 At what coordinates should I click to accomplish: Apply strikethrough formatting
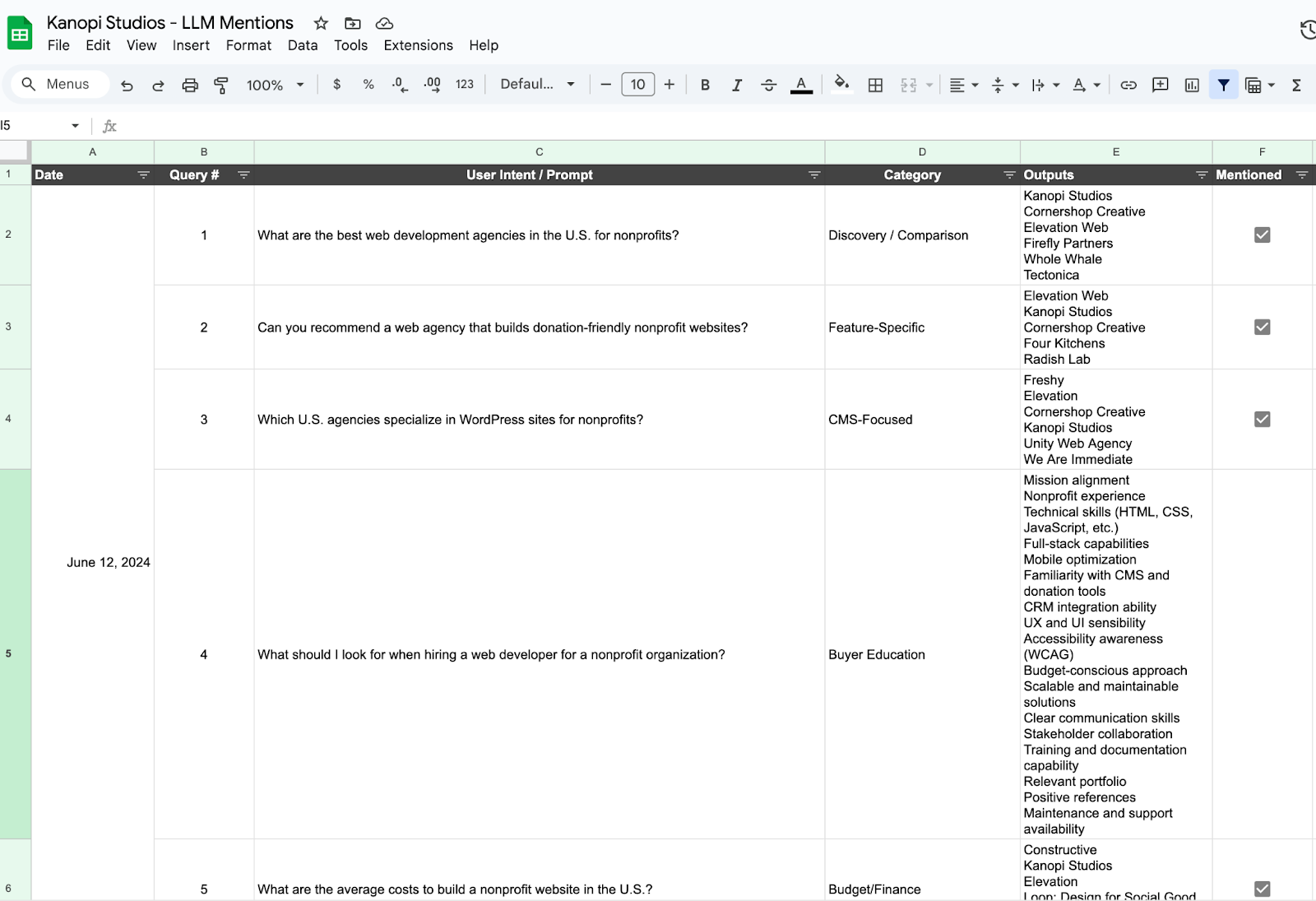tap(768, 85)
